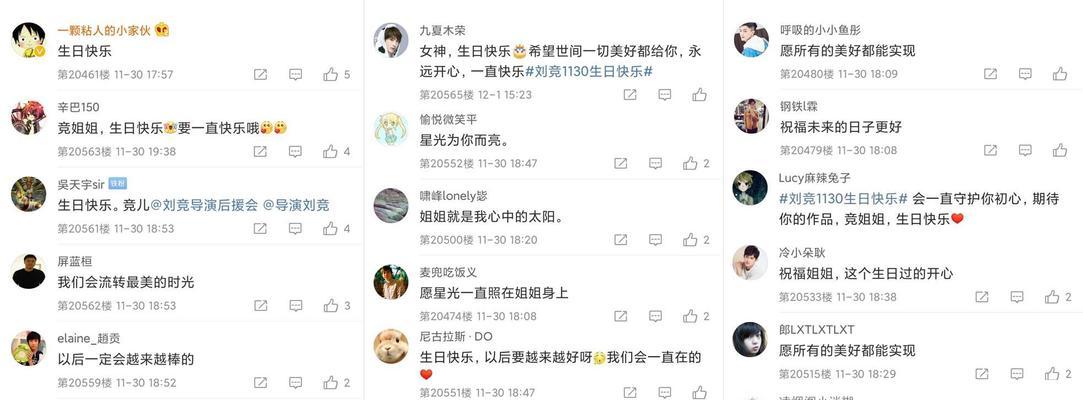1083x400 pixels.
Task: Share 冷小朵耿's comment on floor 20533
Action: tap(981, 297)
